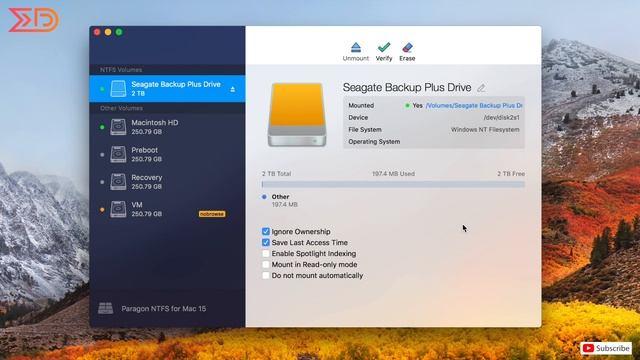640x360 pixels.
Task: Select the Preboot volume
Action: tap(167, 154)
